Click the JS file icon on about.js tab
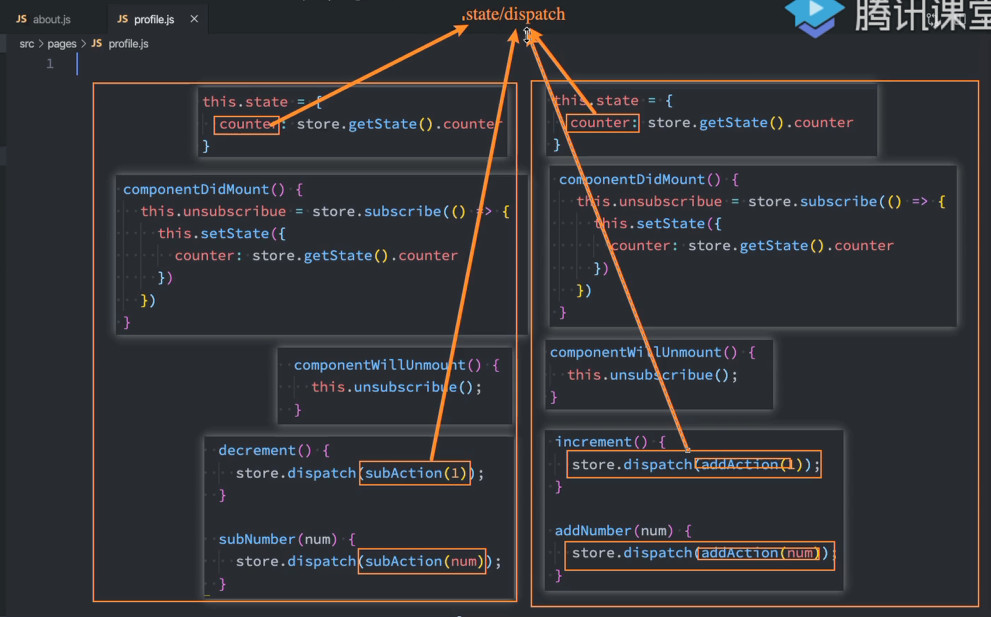This screenshot has height=617, width=991. [x=21, y=19]
